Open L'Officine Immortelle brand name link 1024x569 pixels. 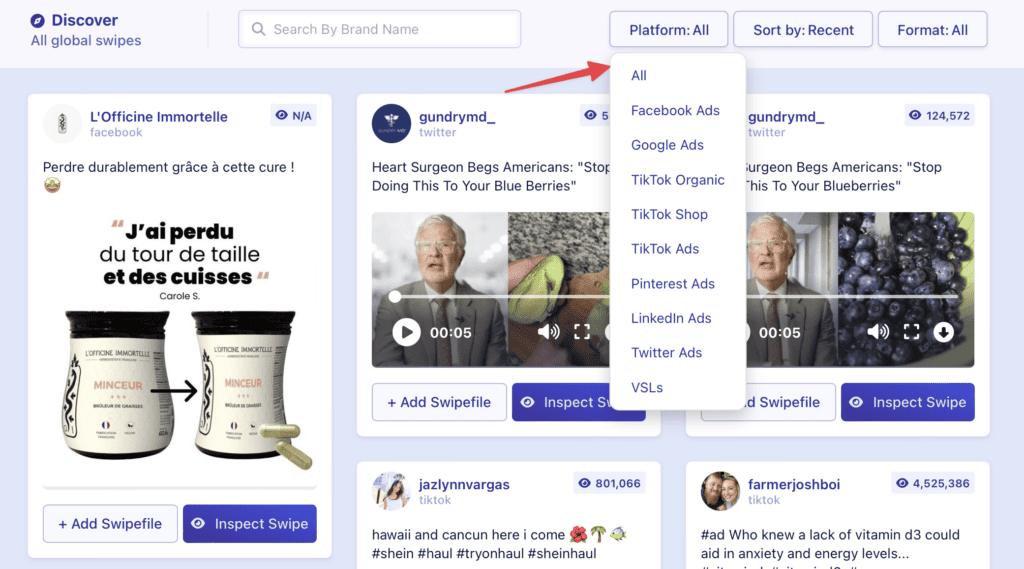tap(159, 117)
